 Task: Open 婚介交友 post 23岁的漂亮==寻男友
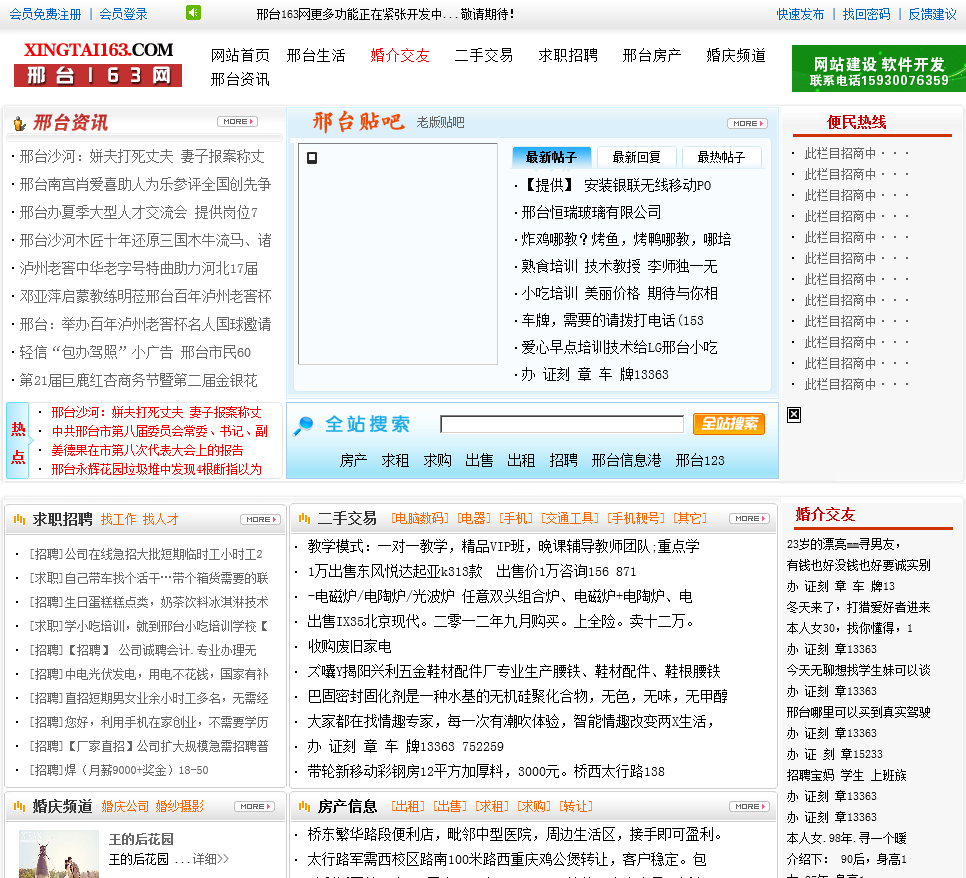pos(844,544)
